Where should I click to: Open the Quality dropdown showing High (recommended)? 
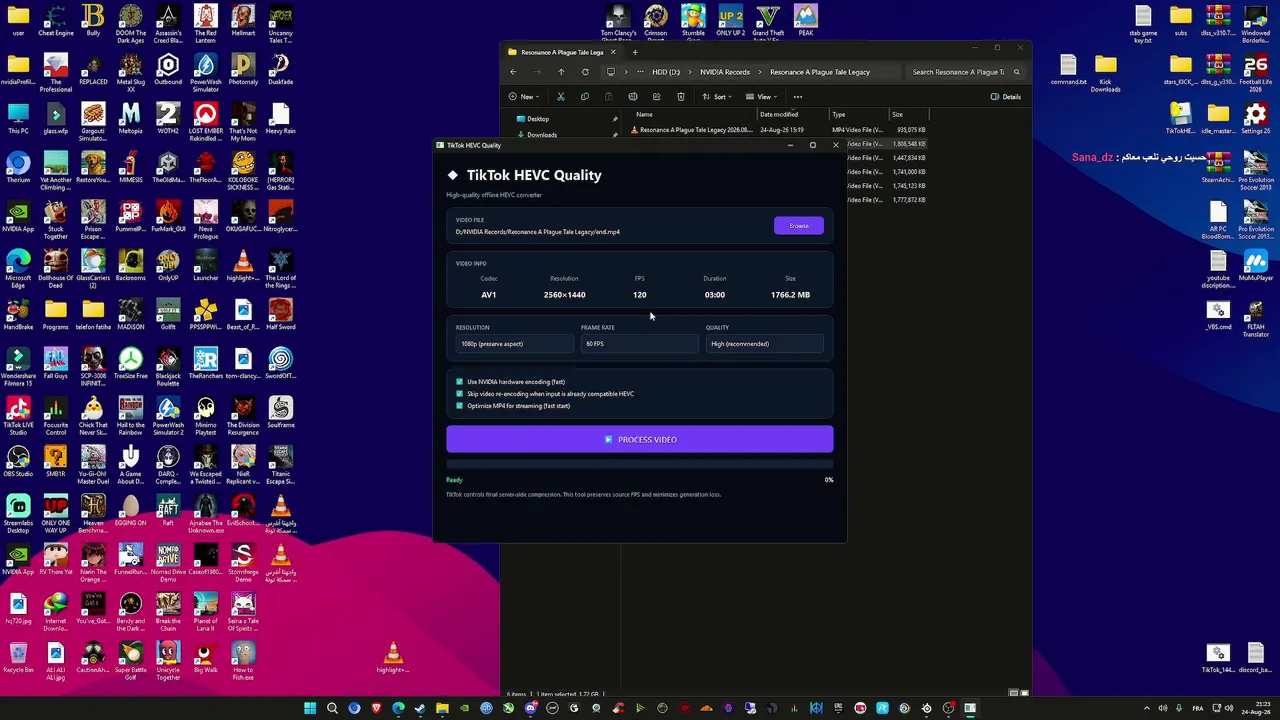765,344
